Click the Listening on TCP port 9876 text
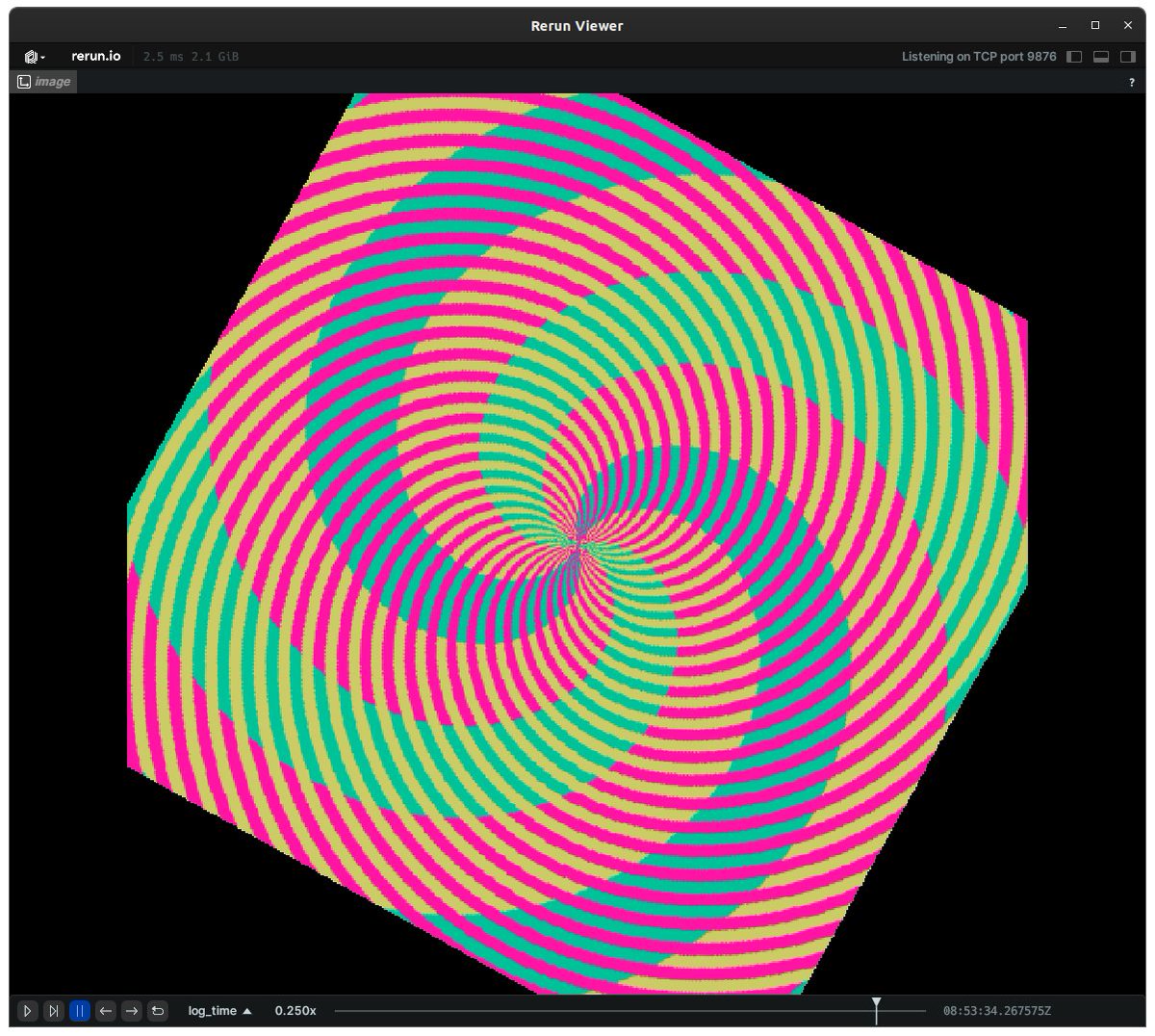1155x1036 pixels. [x=979, y=57]
